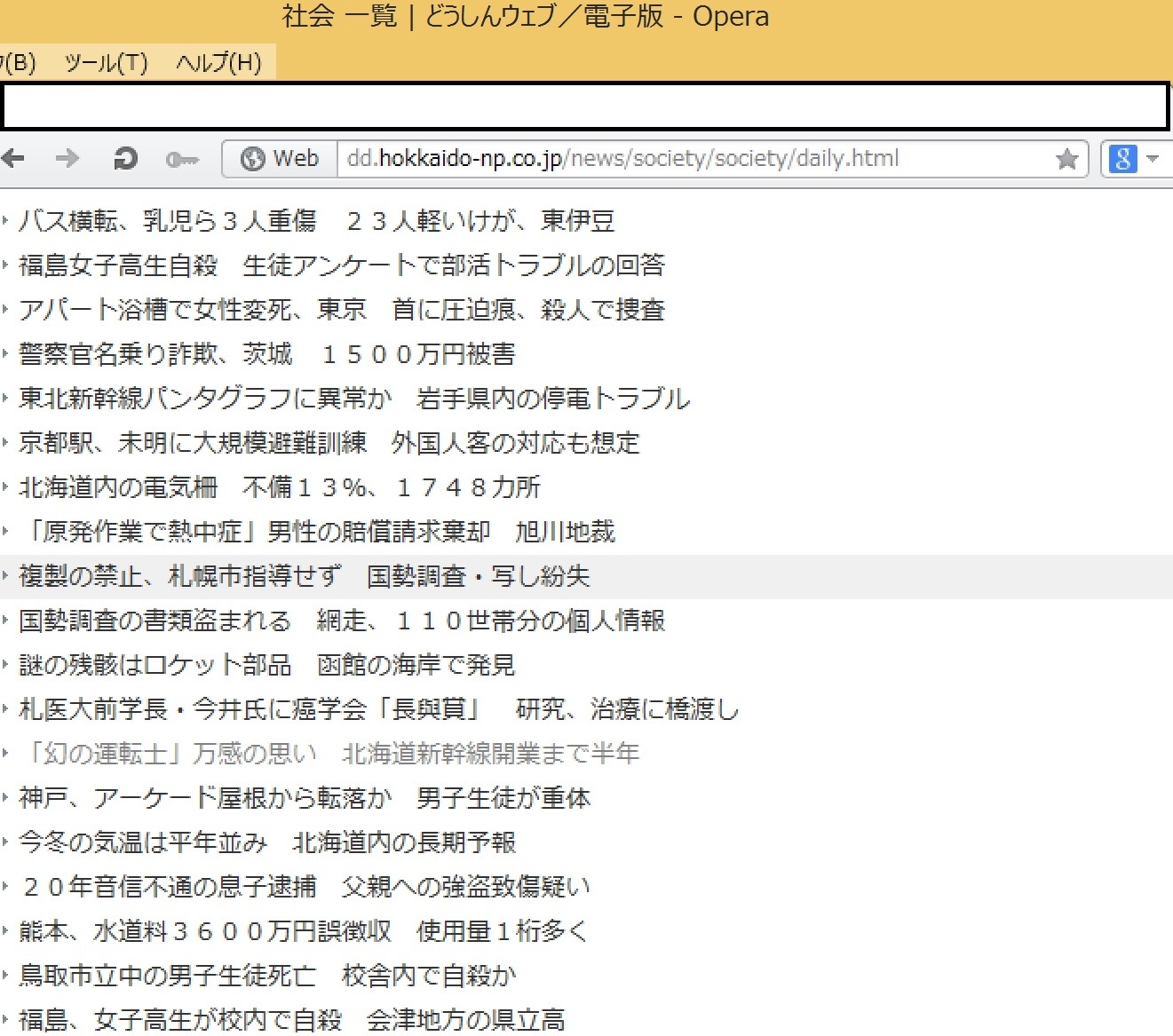Open headline 警察官名乗り詐欺、茨城
The height and width of the screenshot is (1036, 1173).
coord(267,354)
